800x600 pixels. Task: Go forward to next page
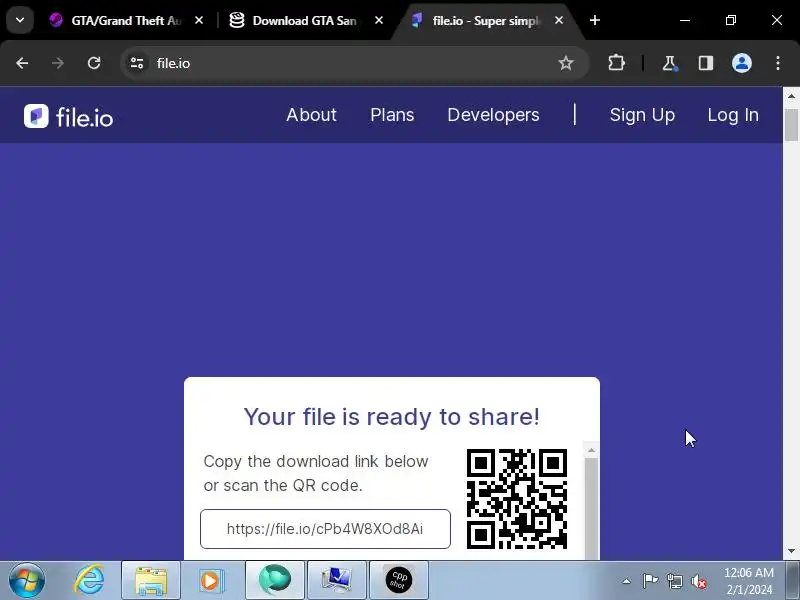pyautogui.click(x=58, y=63)
